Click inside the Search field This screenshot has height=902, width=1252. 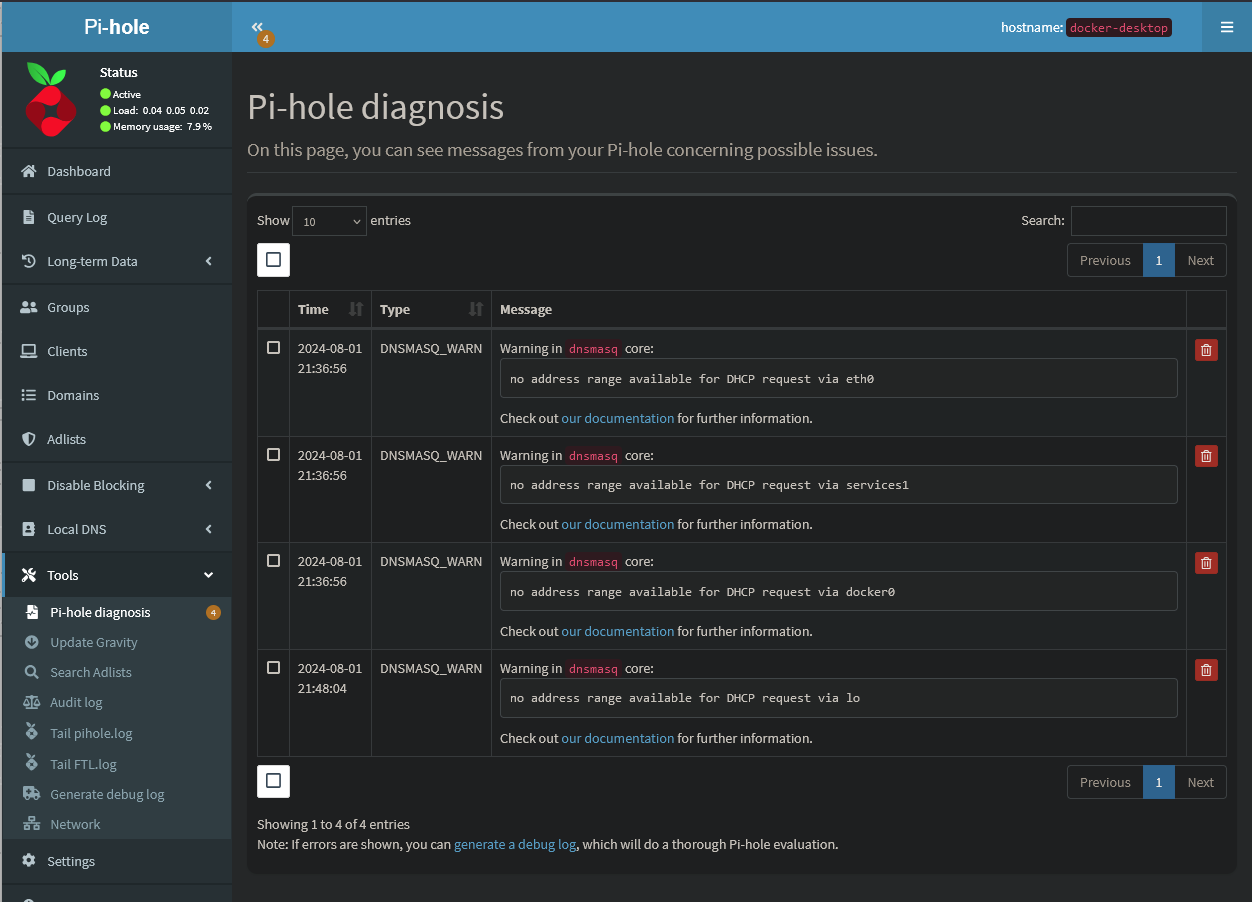[1147, 220]
